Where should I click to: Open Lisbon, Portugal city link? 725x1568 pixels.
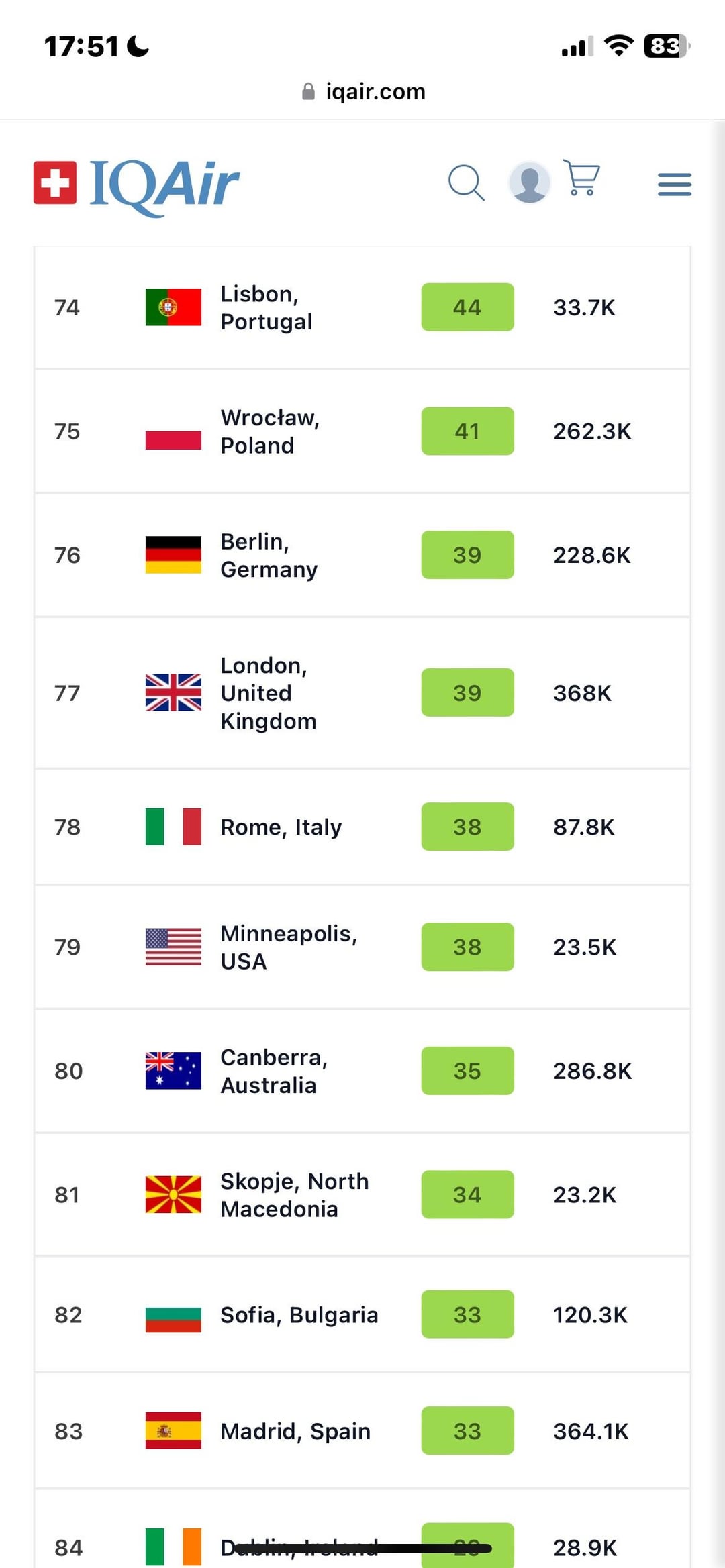coord(267,308)
